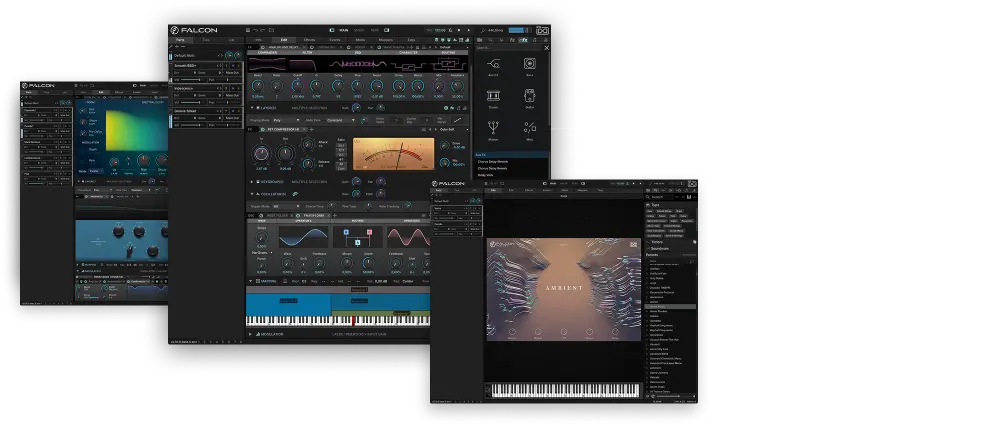Click the VU meter display of compressor
Viewport: 993px width, 426px height.
point(394,154)
